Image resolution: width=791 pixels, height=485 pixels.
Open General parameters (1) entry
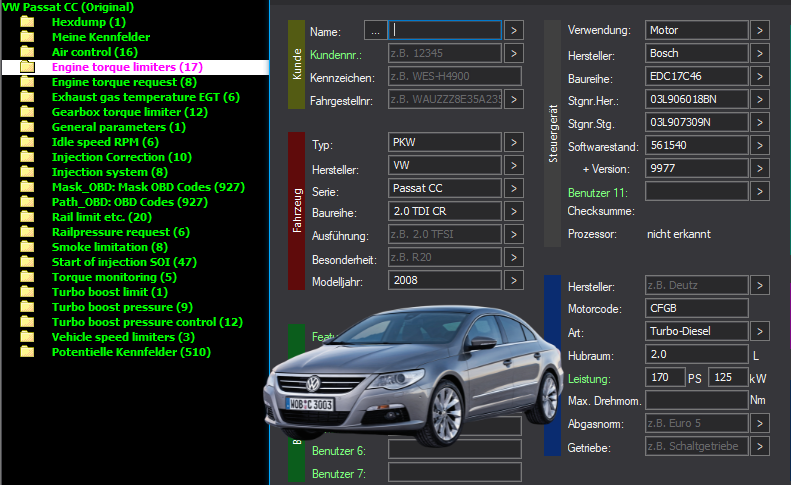pos(119,127)
